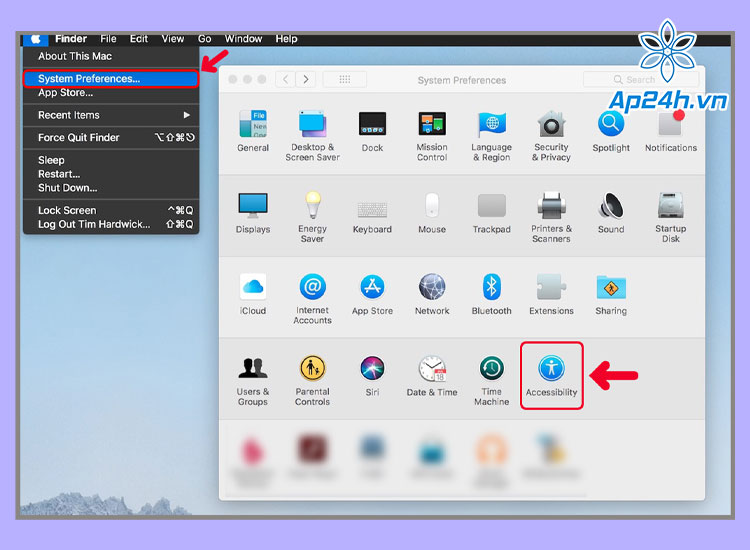The image size is (750, 550).
Task: Open Users & Groups preferences
Action: pyautogui.click(x=253, y=380)
